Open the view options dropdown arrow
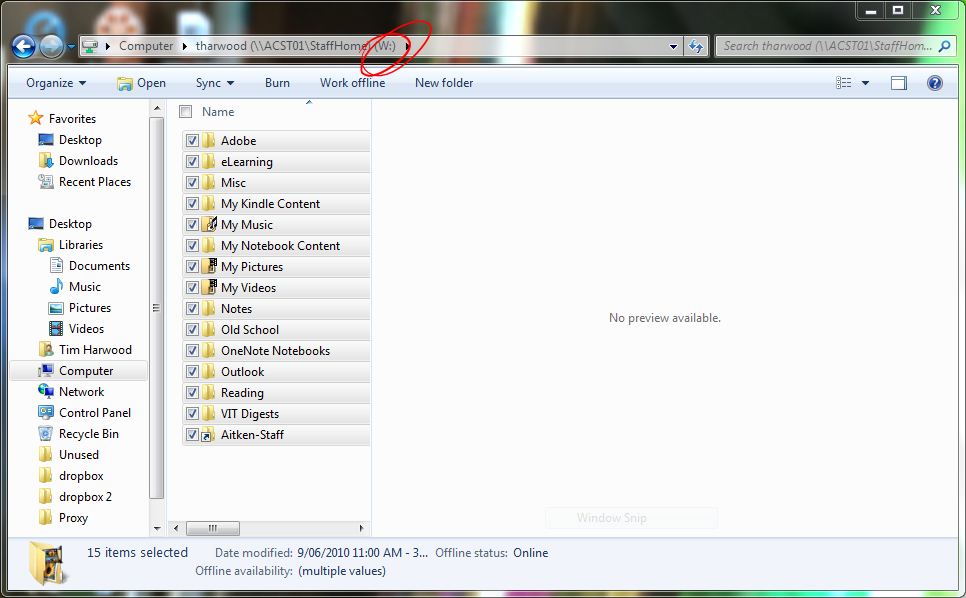This screenshot has width=966, height=598. (x=865, y=83)
